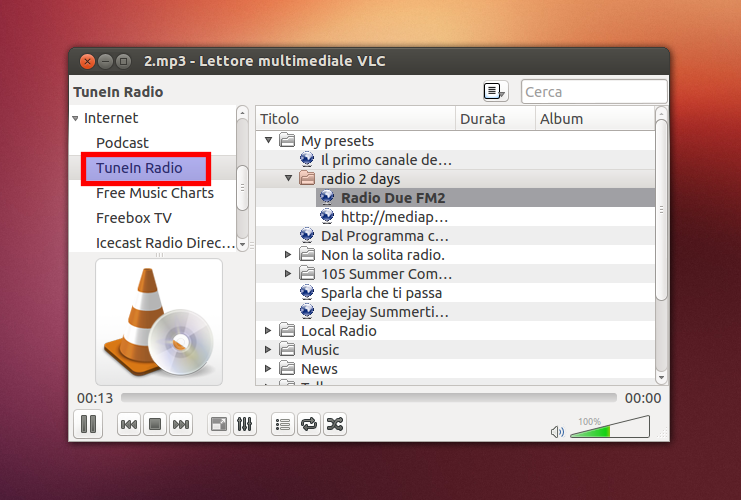Select Dal Programma c… station
The image size is (741, 500).
pyautogui.click(x=385, y=236)
